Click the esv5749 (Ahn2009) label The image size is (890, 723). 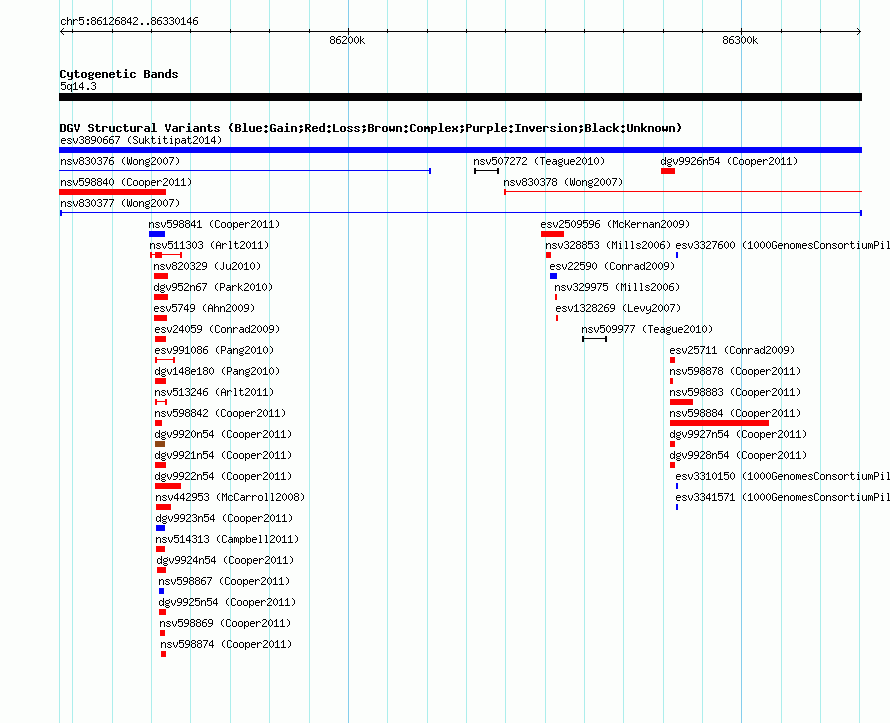click(204, 308)
